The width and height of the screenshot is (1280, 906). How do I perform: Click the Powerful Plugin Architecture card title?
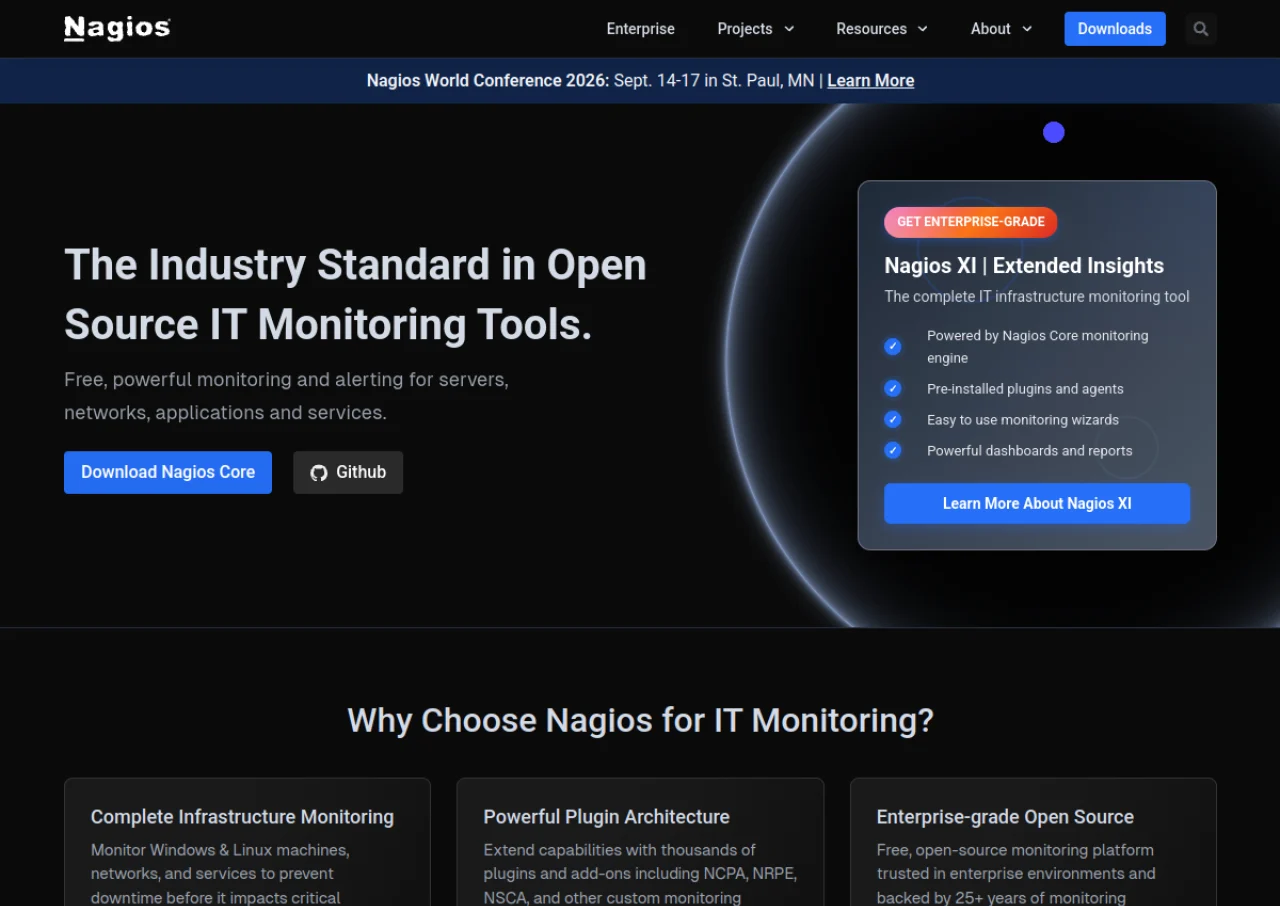coord(607,817)
